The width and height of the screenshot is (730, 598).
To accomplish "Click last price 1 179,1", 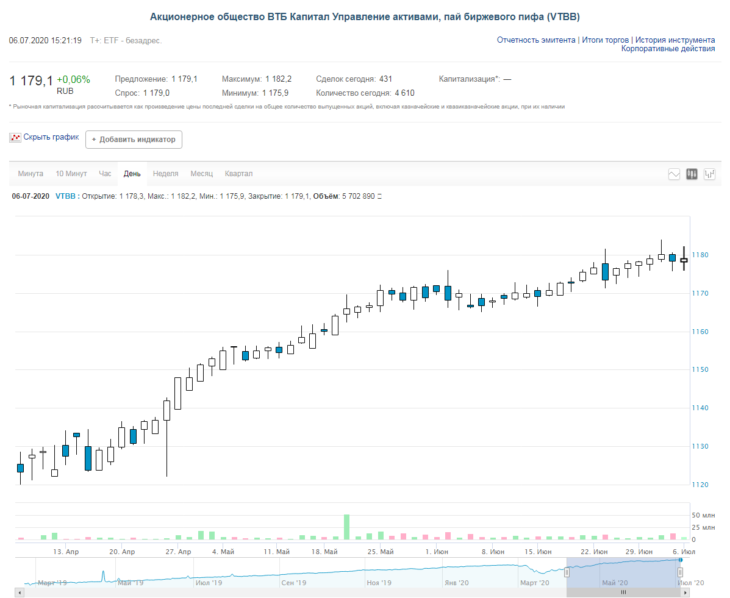I will click(31, 81).
